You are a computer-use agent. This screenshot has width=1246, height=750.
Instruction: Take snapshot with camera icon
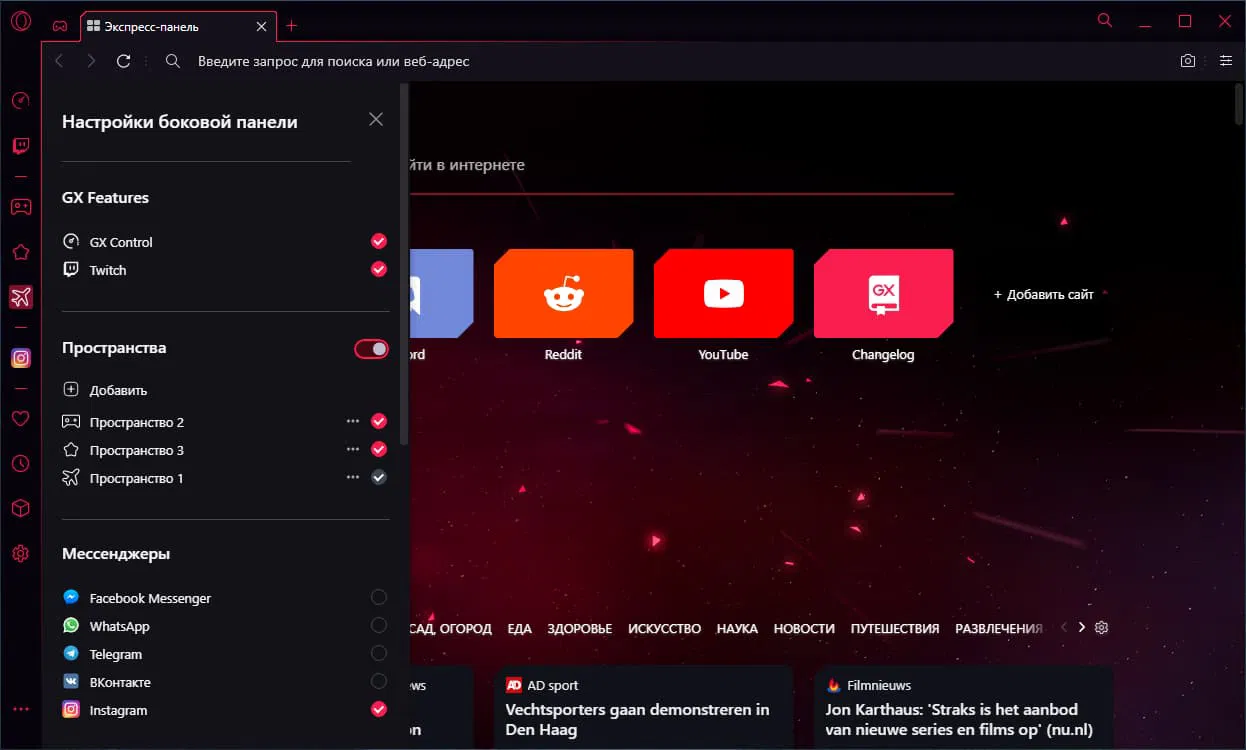[1188, 61]
